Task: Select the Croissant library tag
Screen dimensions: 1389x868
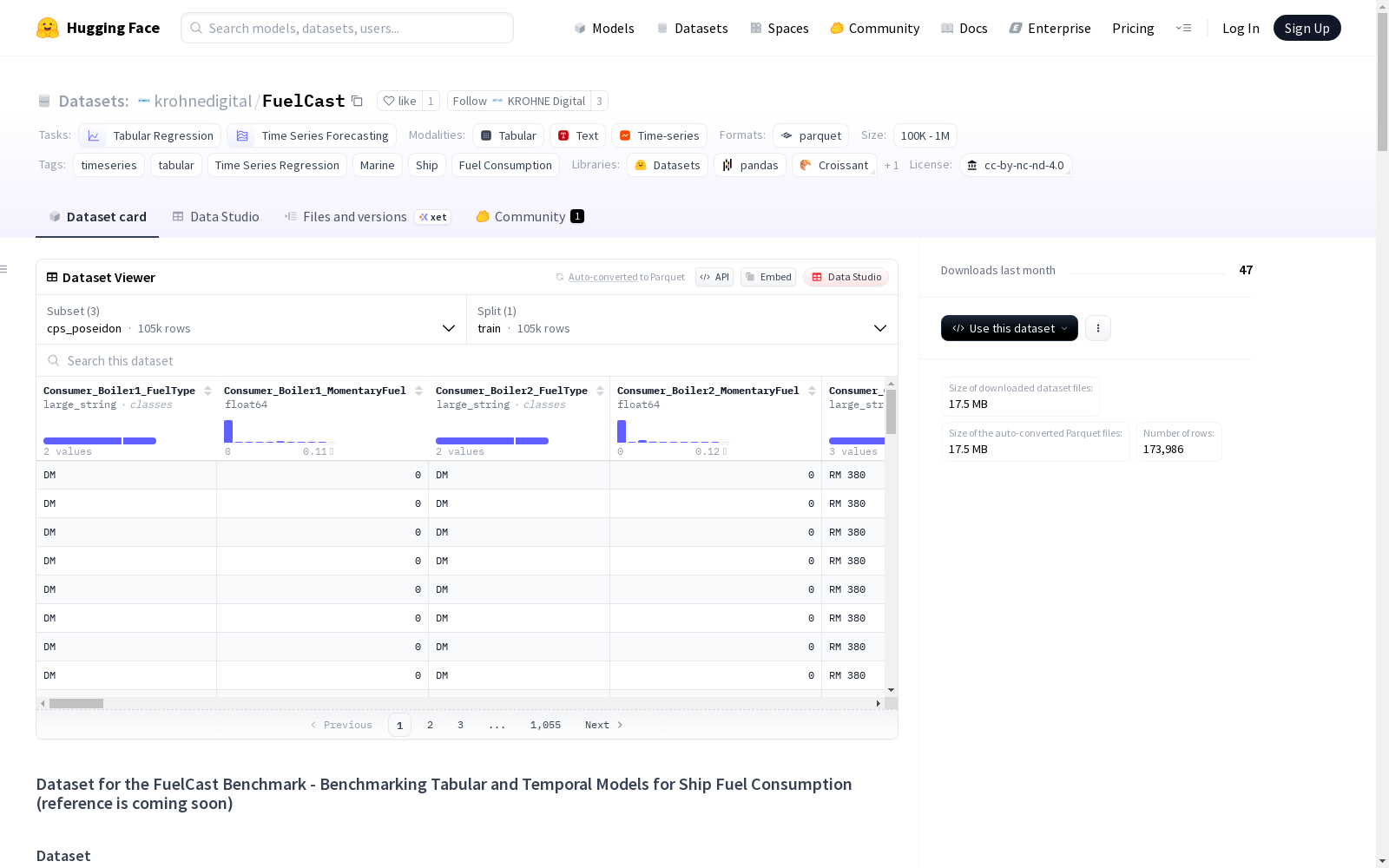Action: pyautogui.click(x=834, y=165)
